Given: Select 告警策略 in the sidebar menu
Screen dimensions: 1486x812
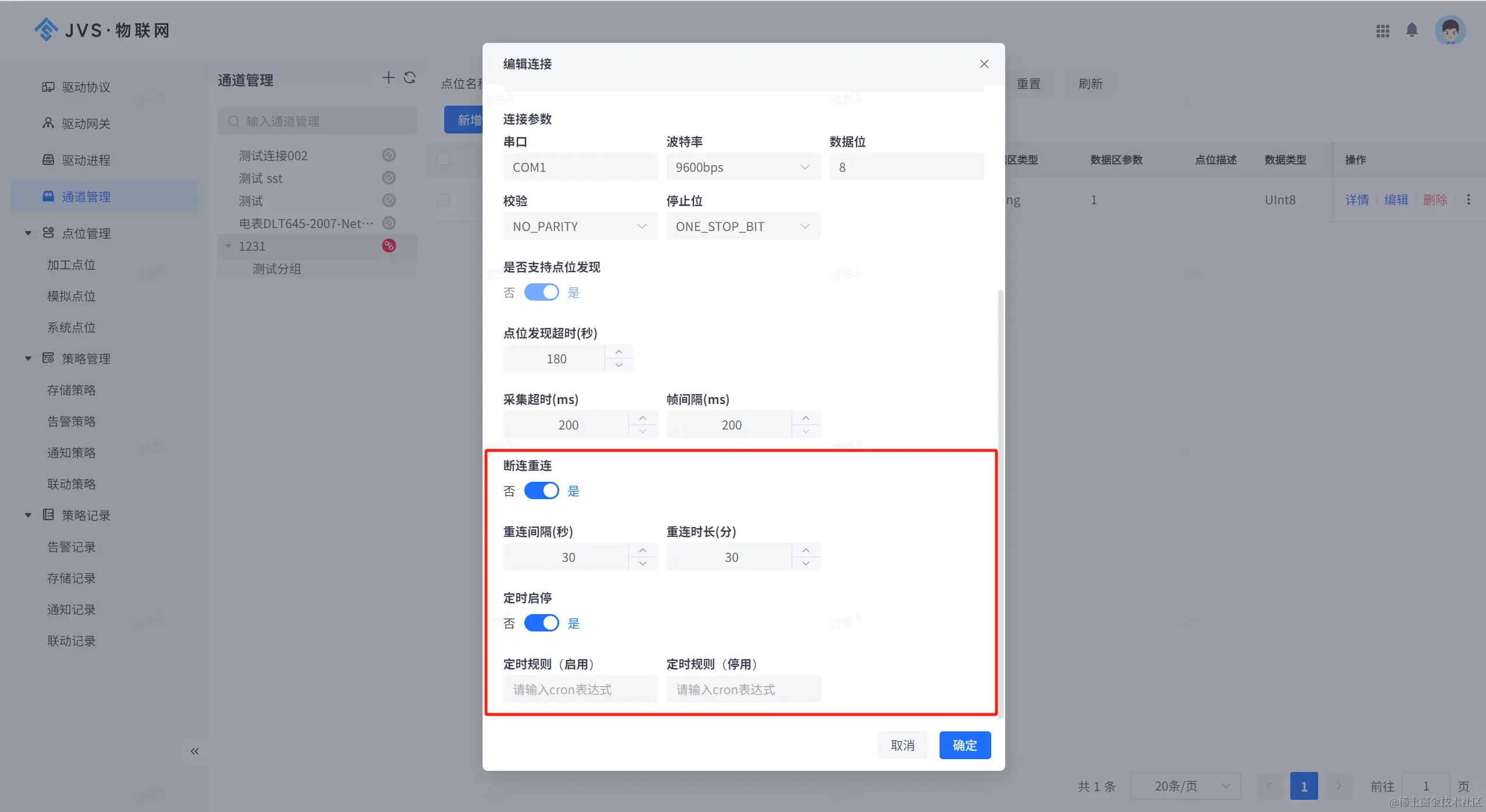Looking at the screenshot, I should pyautogui.click(x=71, y=421).
